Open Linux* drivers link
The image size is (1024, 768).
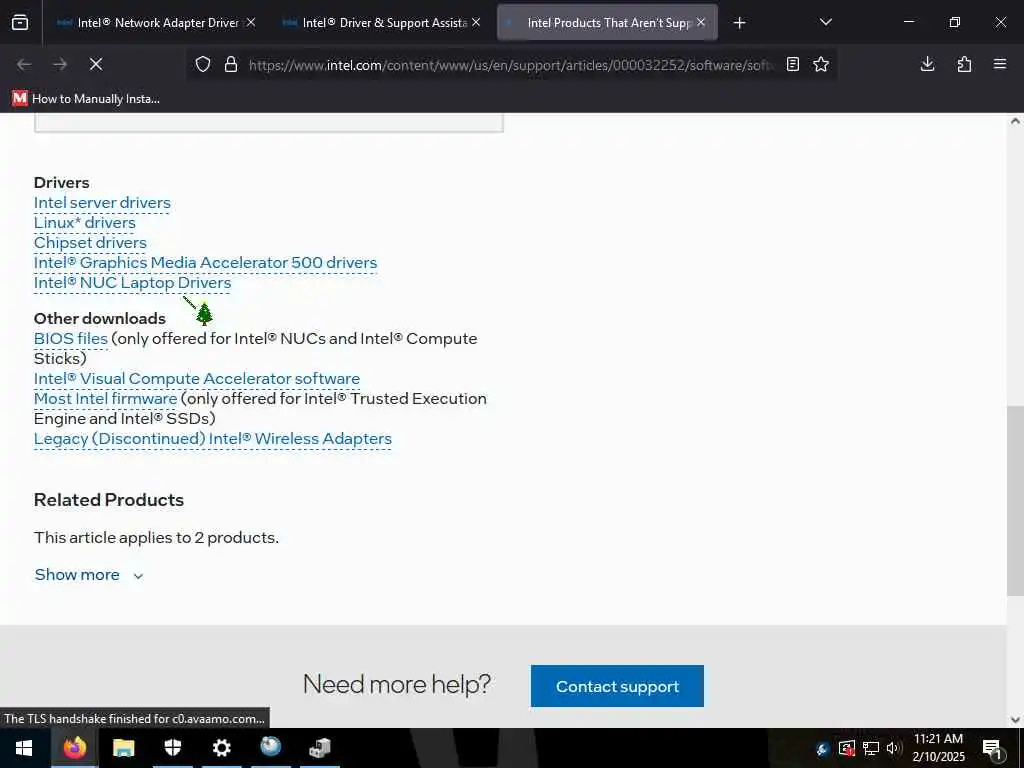click(85, 223)
